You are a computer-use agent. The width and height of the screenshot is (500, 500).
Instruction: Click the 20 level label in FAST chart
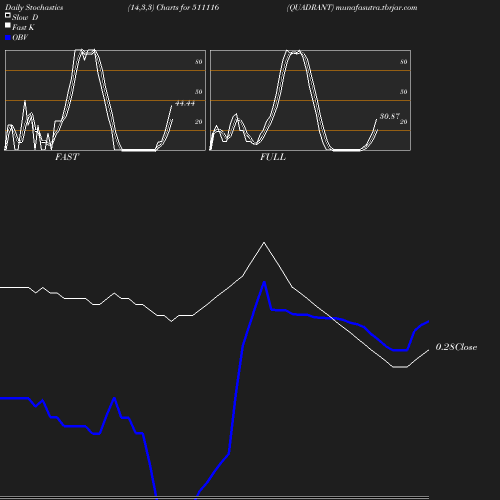199,122
